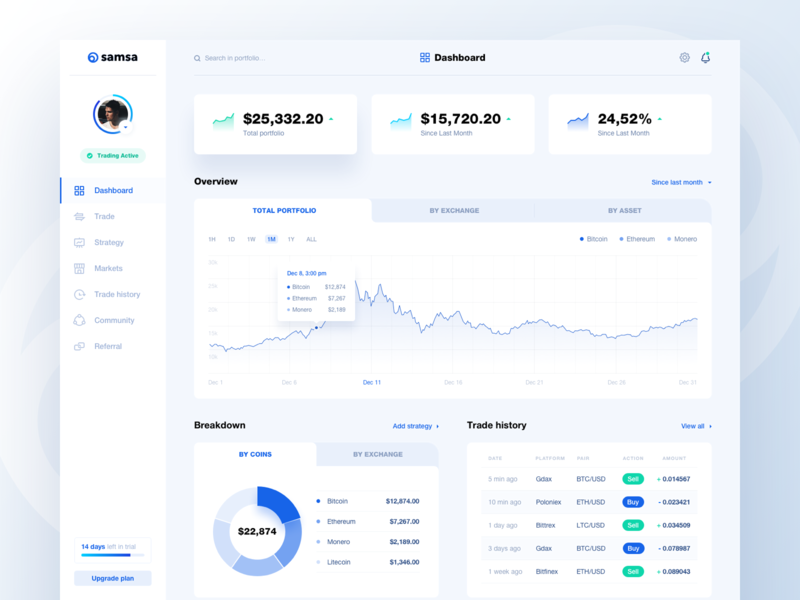Click the Markets sidebar icon
This screenshot has height=600, width=800.
click(79, 268)
